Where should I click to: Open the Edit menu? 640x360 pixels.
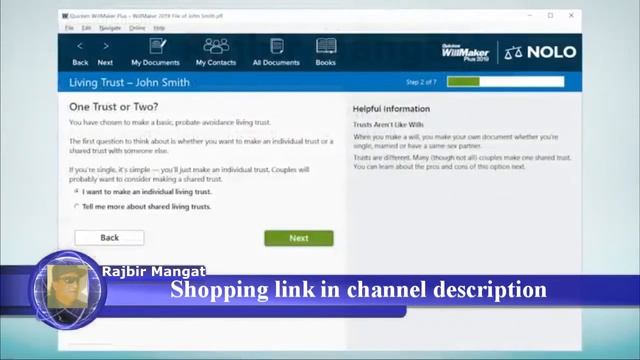click(x=86, y=28)
